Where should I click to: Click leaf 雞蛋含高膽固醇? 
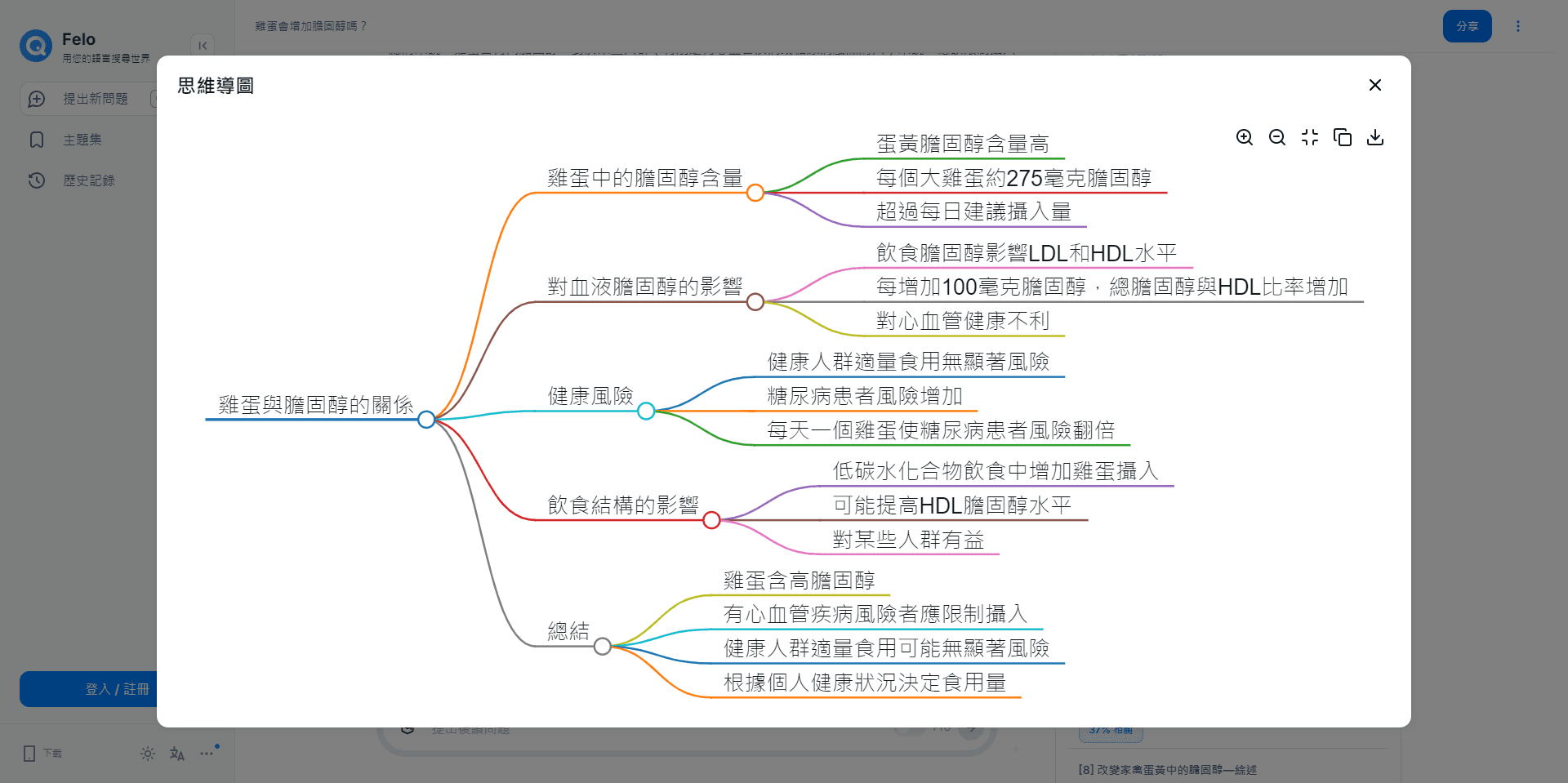(x=800, y=581)
